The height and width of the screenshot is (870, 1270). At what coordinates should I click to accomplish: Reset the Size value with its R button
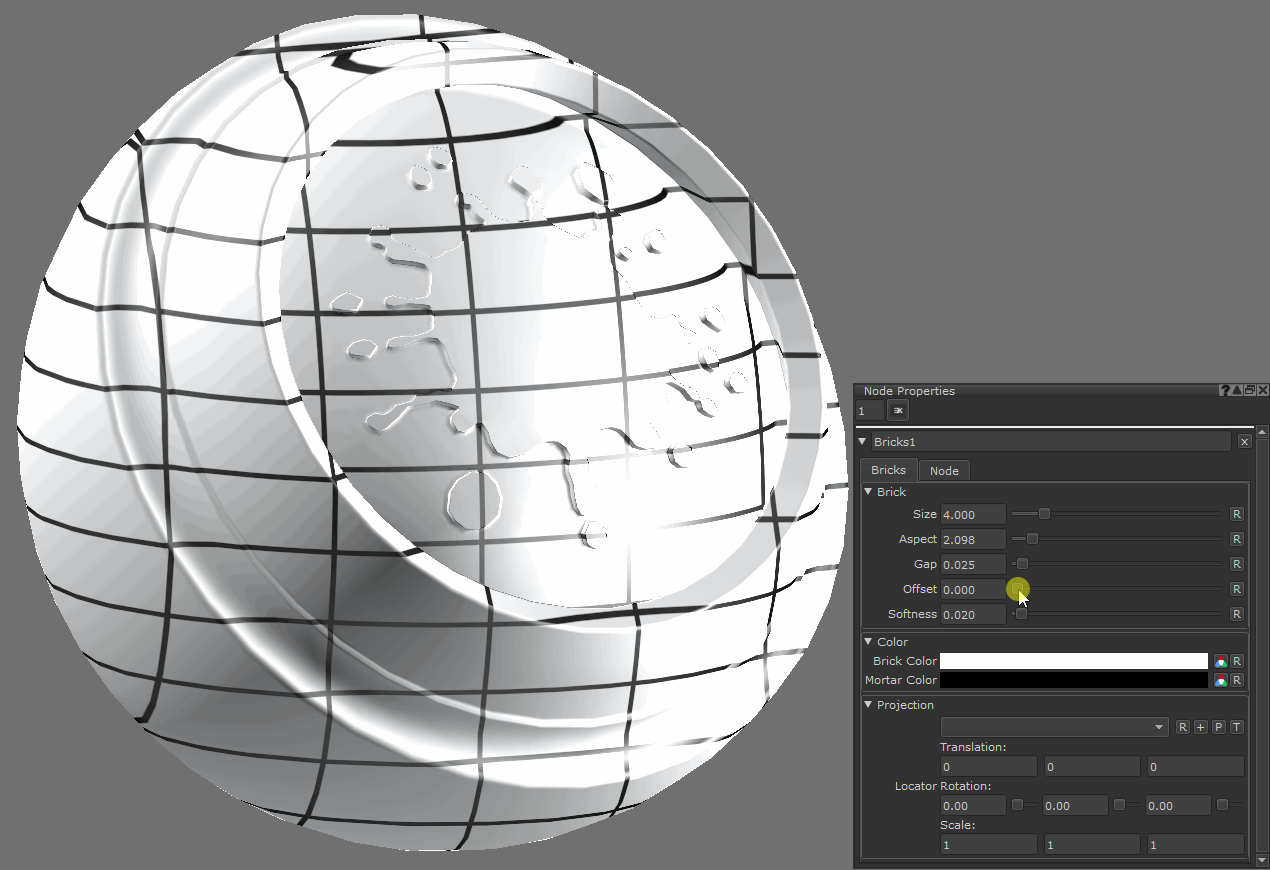point(1237,514)
